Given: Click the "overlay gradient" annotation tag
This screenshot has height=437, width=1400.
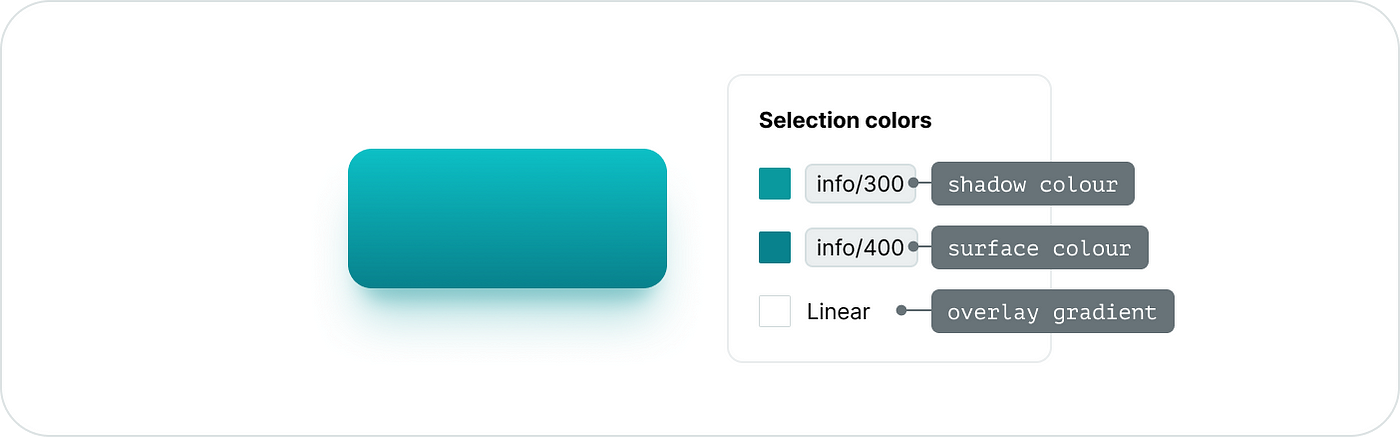Looking at the screenshot, I should pos(1052,312).
